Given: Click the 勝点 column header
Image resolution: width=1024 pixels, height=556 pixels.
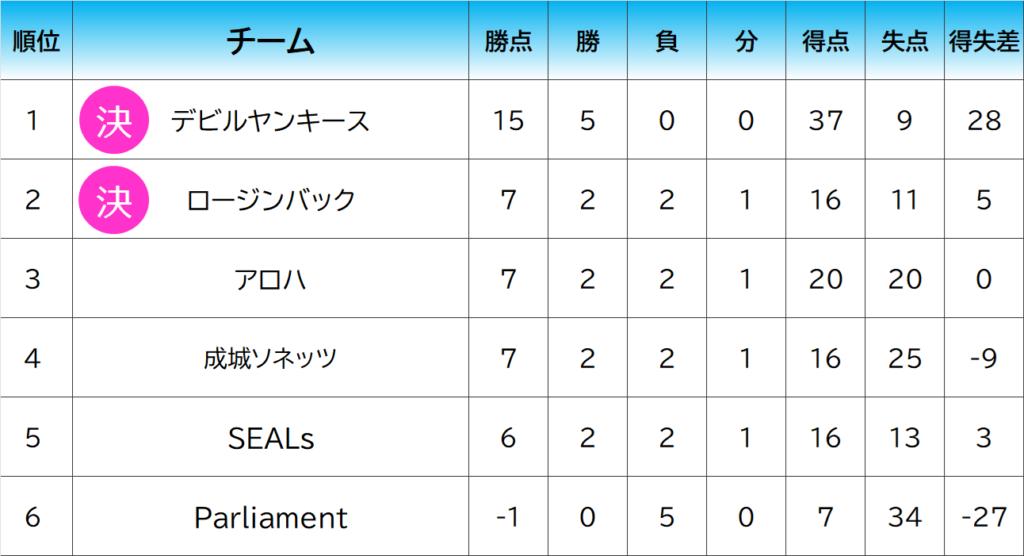Looking at the screenshot, I should point(508,42).
